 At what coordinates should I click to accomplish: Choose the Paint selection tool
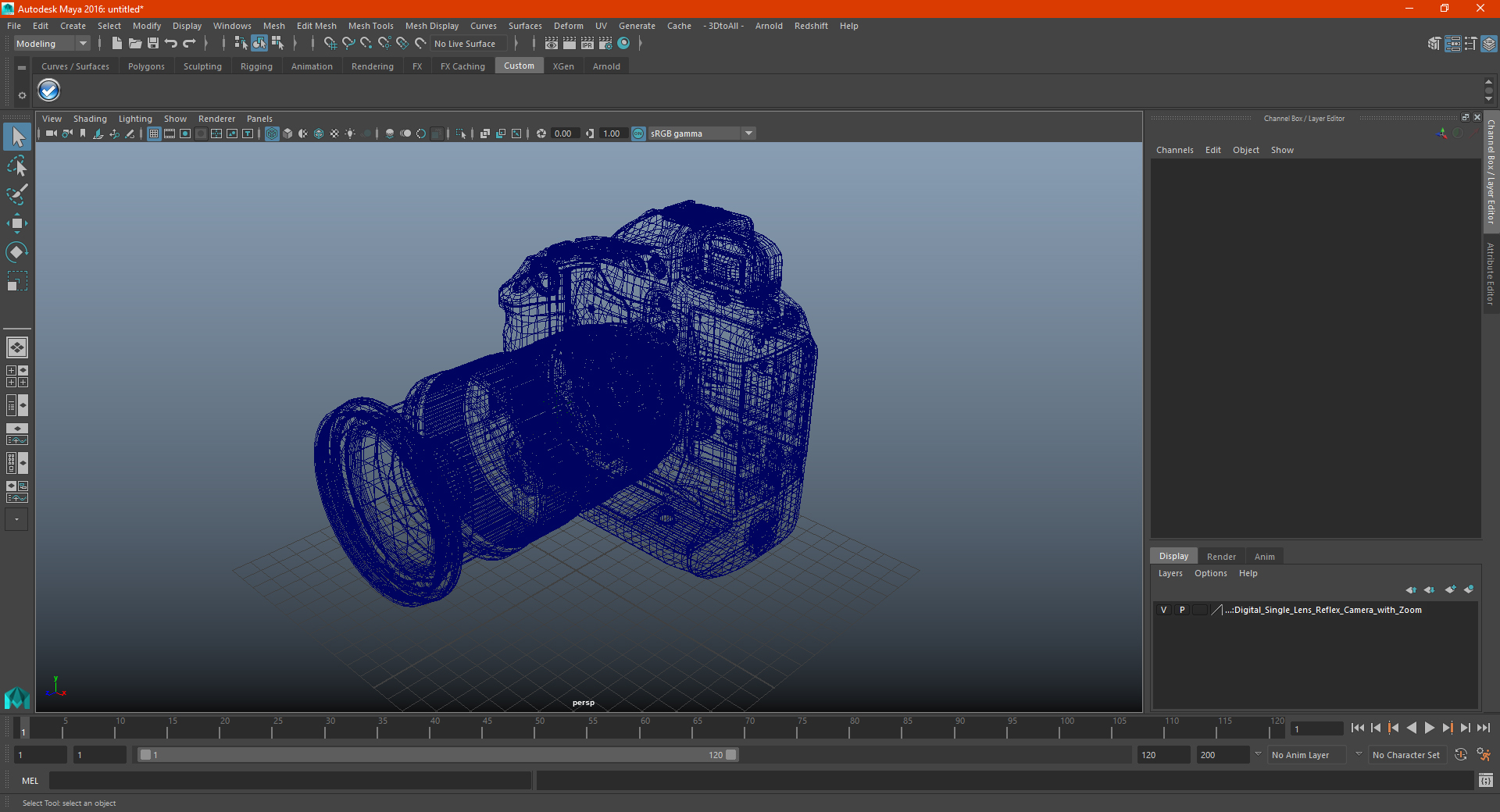[17, 194]
